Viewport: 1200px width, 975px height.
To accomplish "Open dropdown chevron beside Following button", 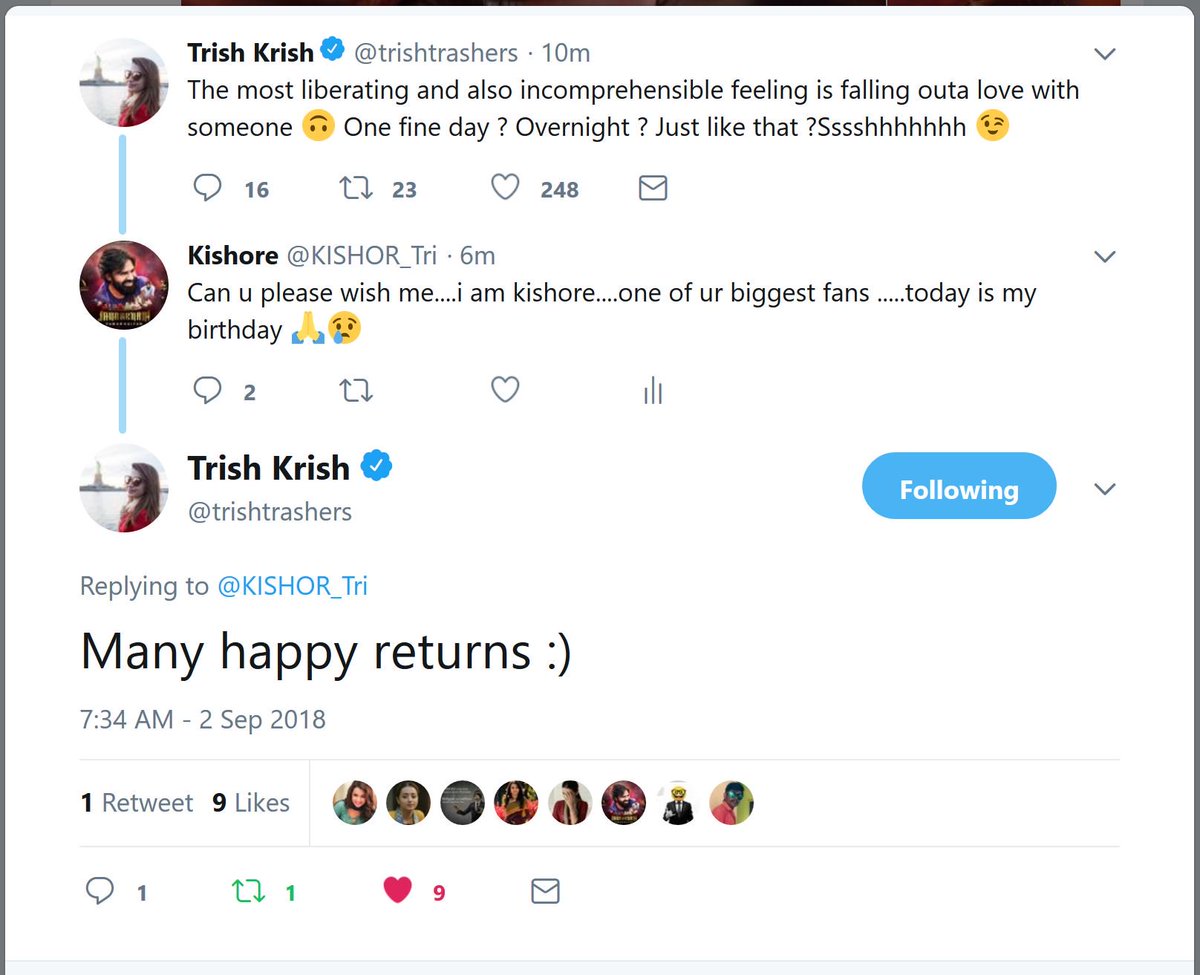I will (x=1105, y=489).
